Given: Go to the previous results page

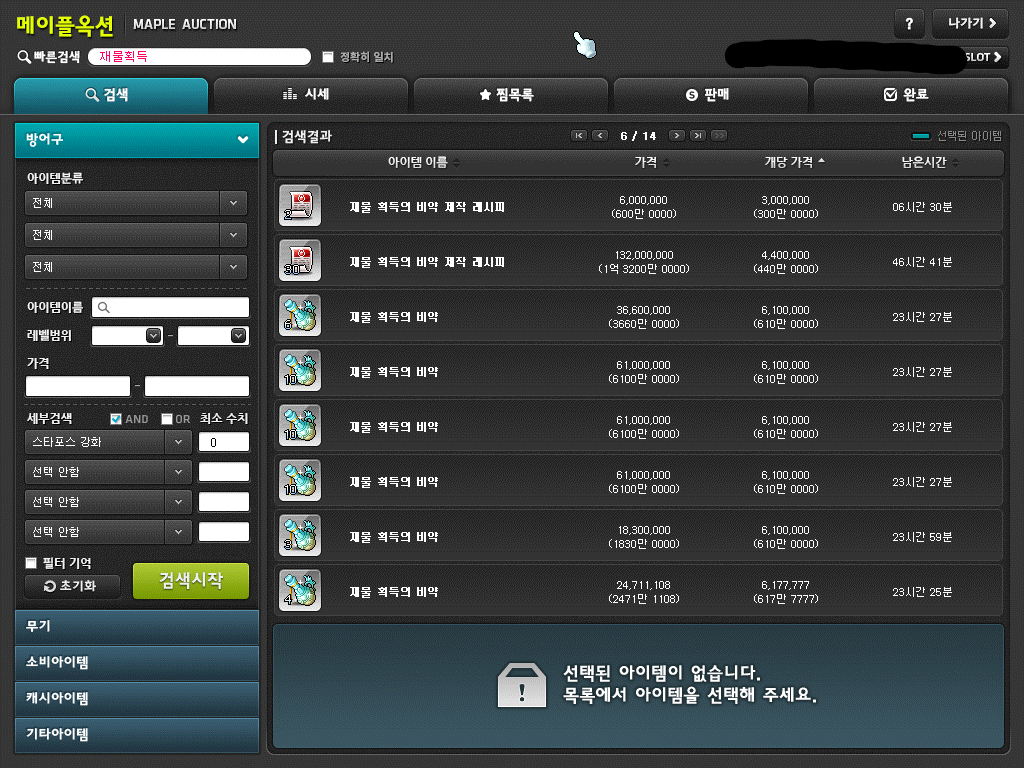Looking at the screenshot, I should pos(600,135).
